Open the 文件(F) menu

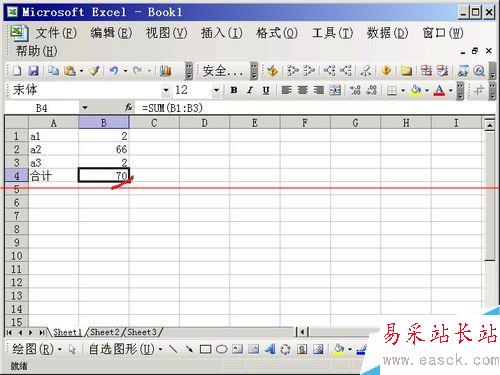click(56, 33)
